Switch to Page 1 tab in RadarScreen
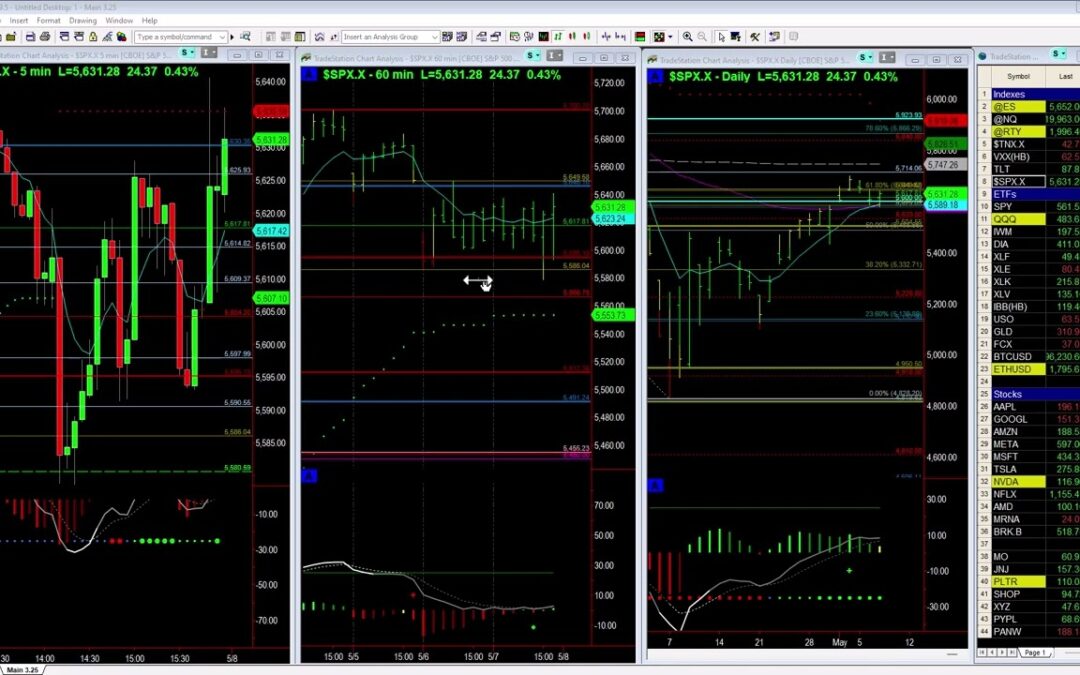Screen dimensions: 1080x675 tap(1035, 652)
